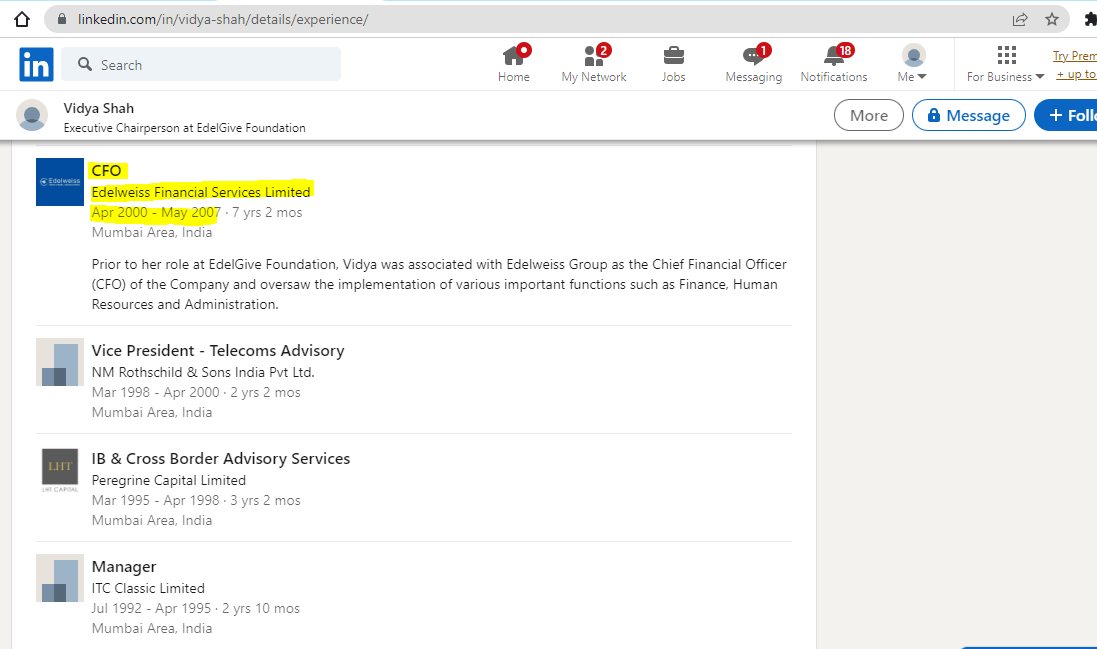The image size is (1097, 649).
Task: Click NM Rothschild & Sons India Pvt Ltd.
Action: coord(203,372)
